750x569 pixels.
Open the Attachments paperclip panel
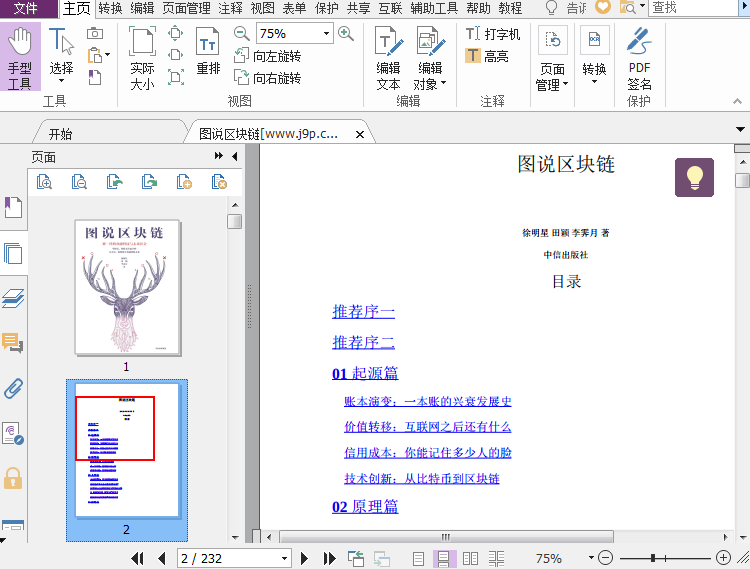pyautogui.click(x=13, y=388)
